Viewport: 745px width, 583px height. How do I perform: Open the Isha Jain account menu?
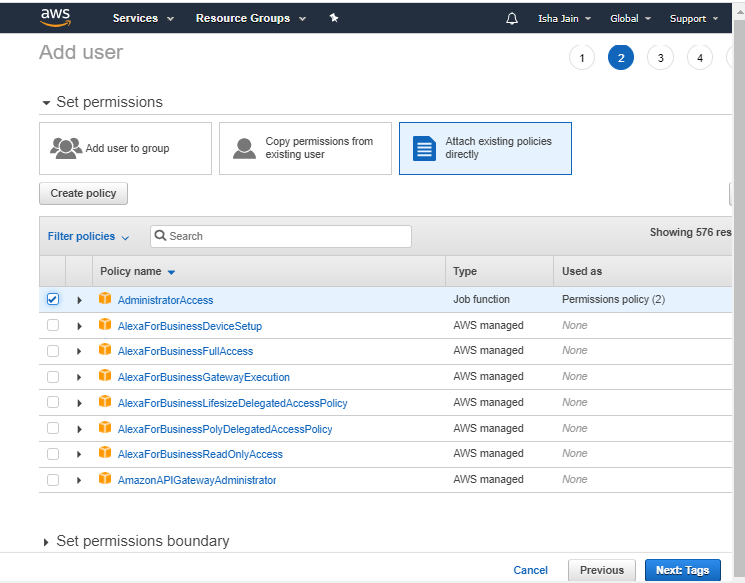tap(564, 19)
